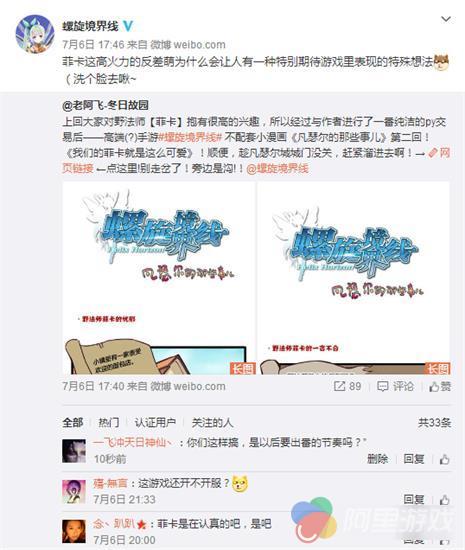Screen dimensions: 465x550
Task: Open the #螺旋境界线# hashtag link
Action: (x=190, y=137)
